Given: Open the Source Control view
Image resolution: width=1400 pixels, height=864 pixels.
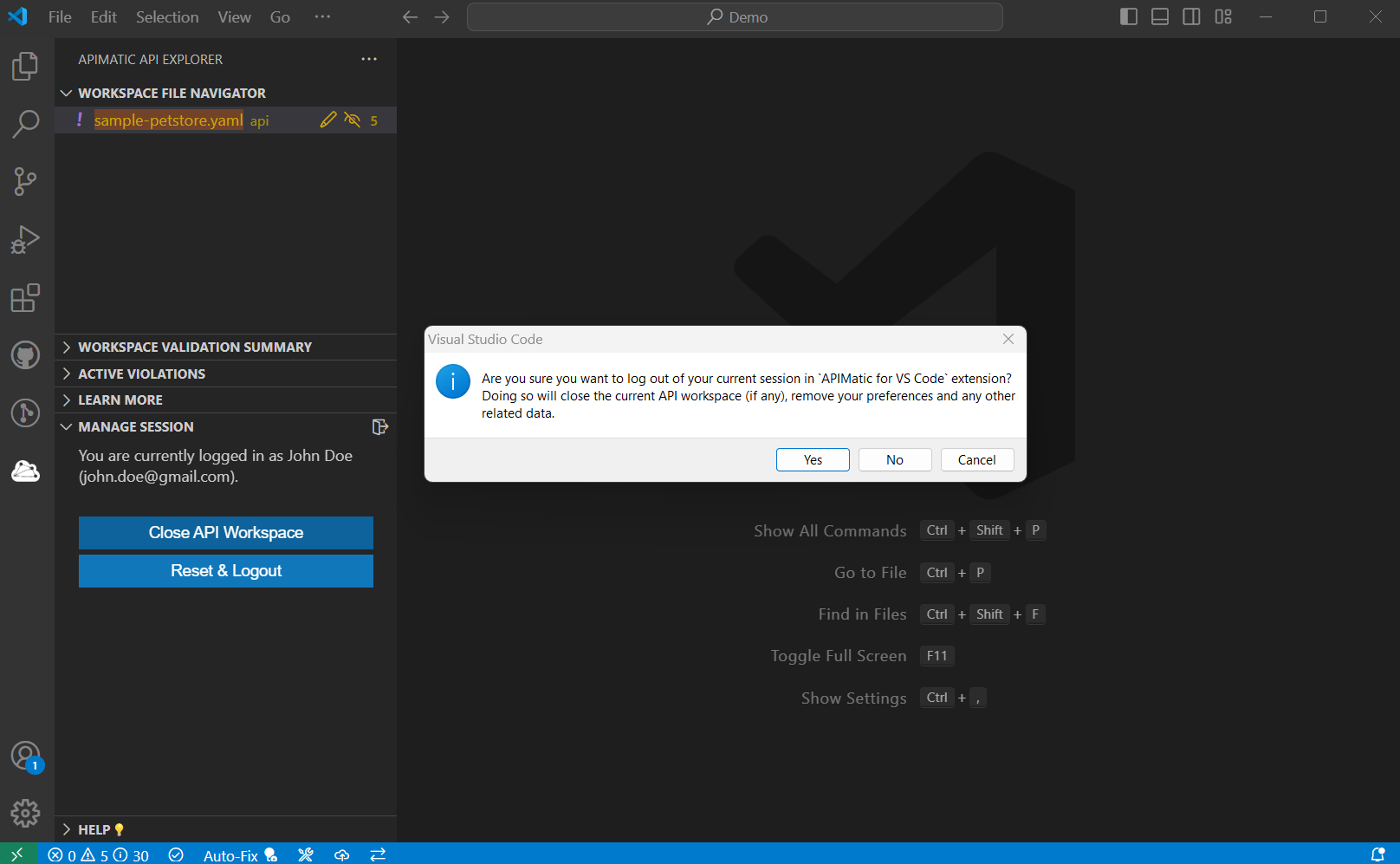Looking at the screenshot, I should click(x=25, y=181).
